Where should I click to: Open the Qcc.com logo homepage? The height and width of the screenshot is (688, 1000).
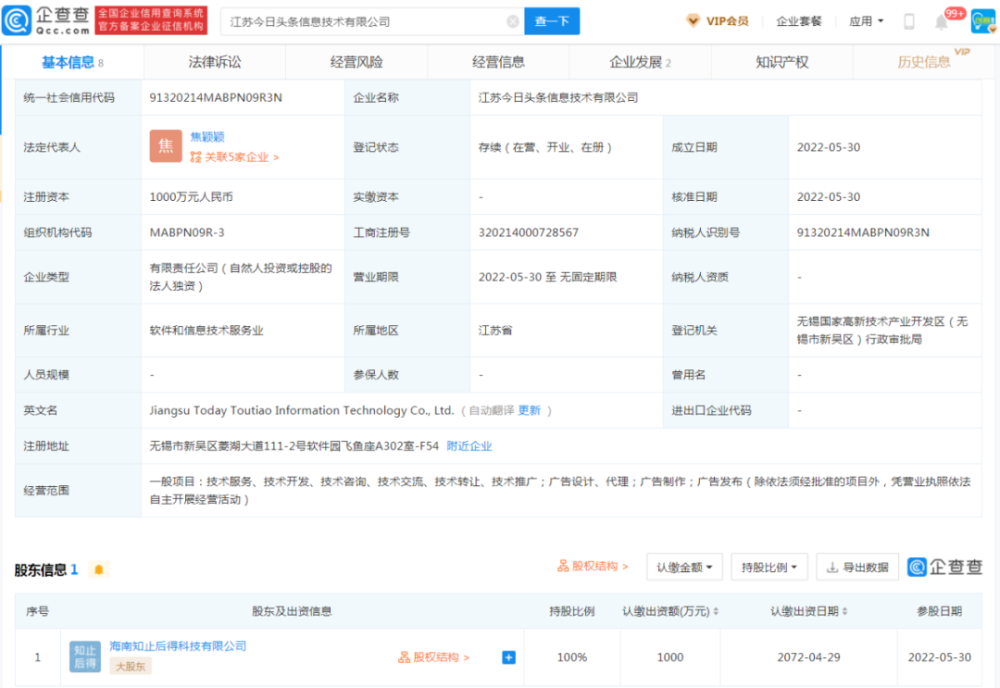tap(46, 20)
